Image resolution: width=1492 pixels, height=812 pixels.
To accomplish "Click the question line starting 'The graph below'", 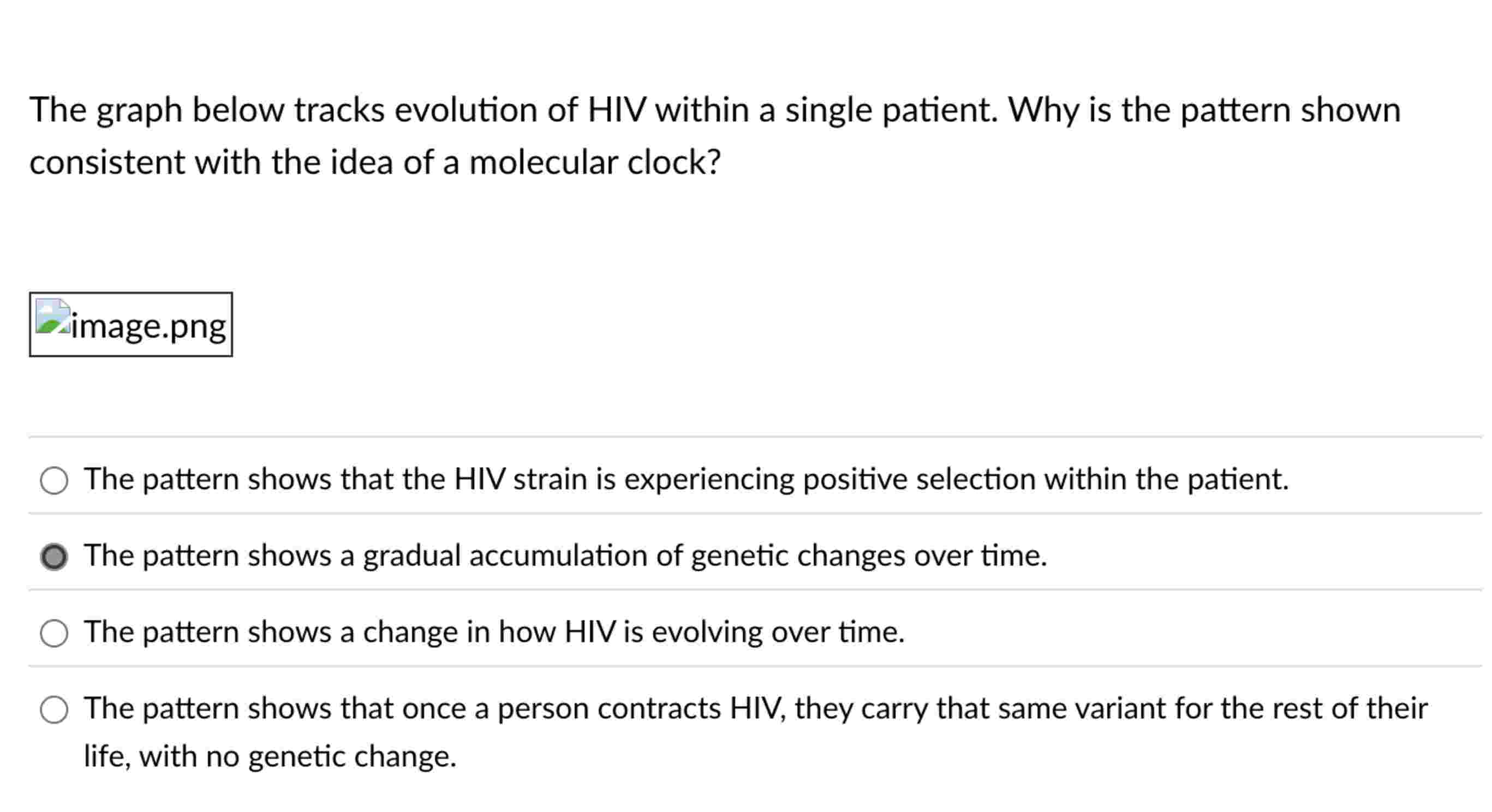I will [x=715, y=110].
